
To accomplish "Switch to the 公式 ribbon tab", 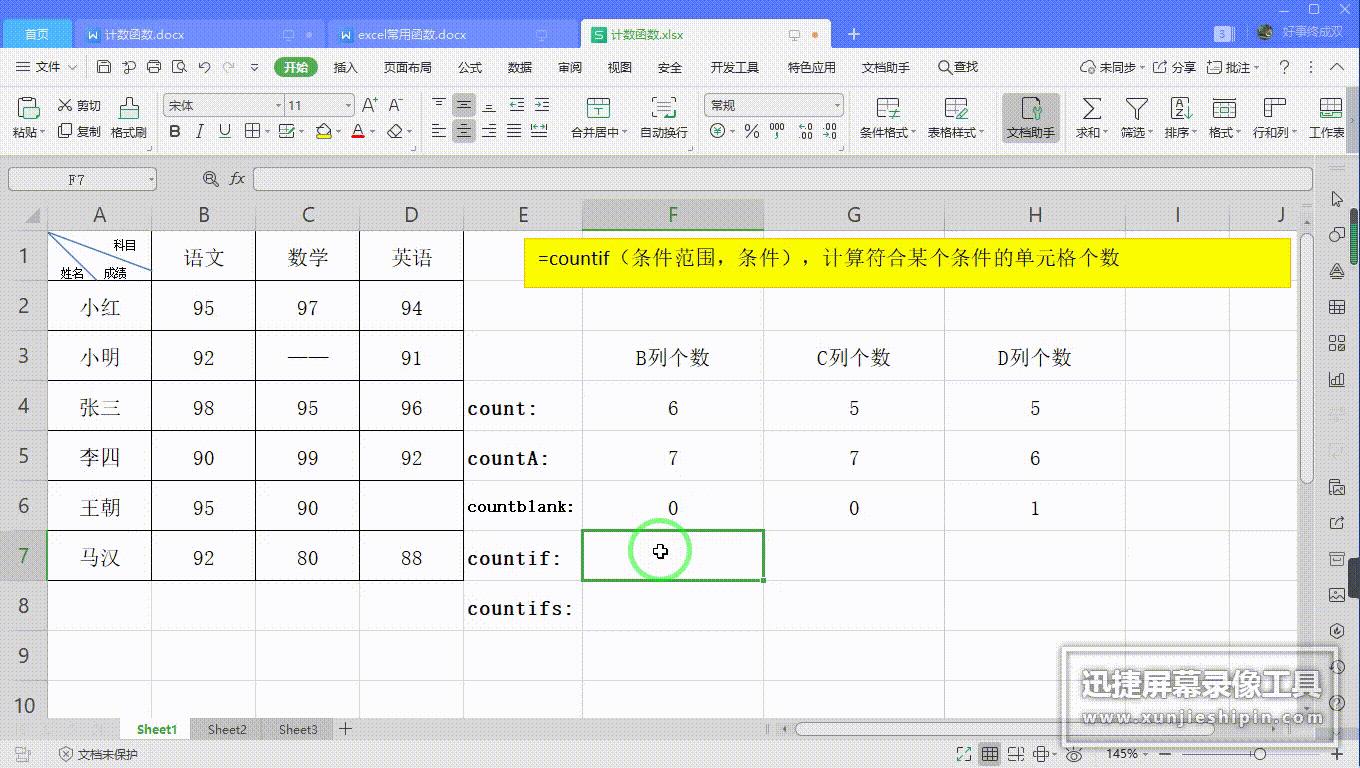I will (470, 67).
